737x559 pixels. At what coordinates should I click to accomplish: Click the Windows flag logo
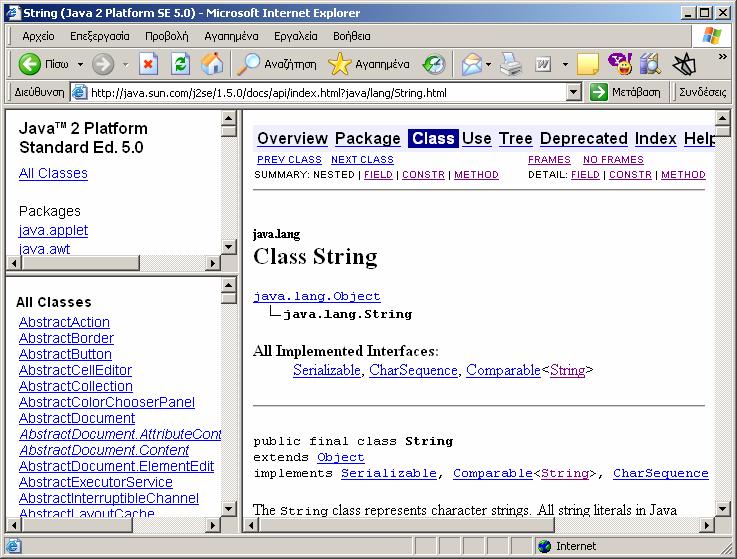pyautogui.click(x=712, y=36)
